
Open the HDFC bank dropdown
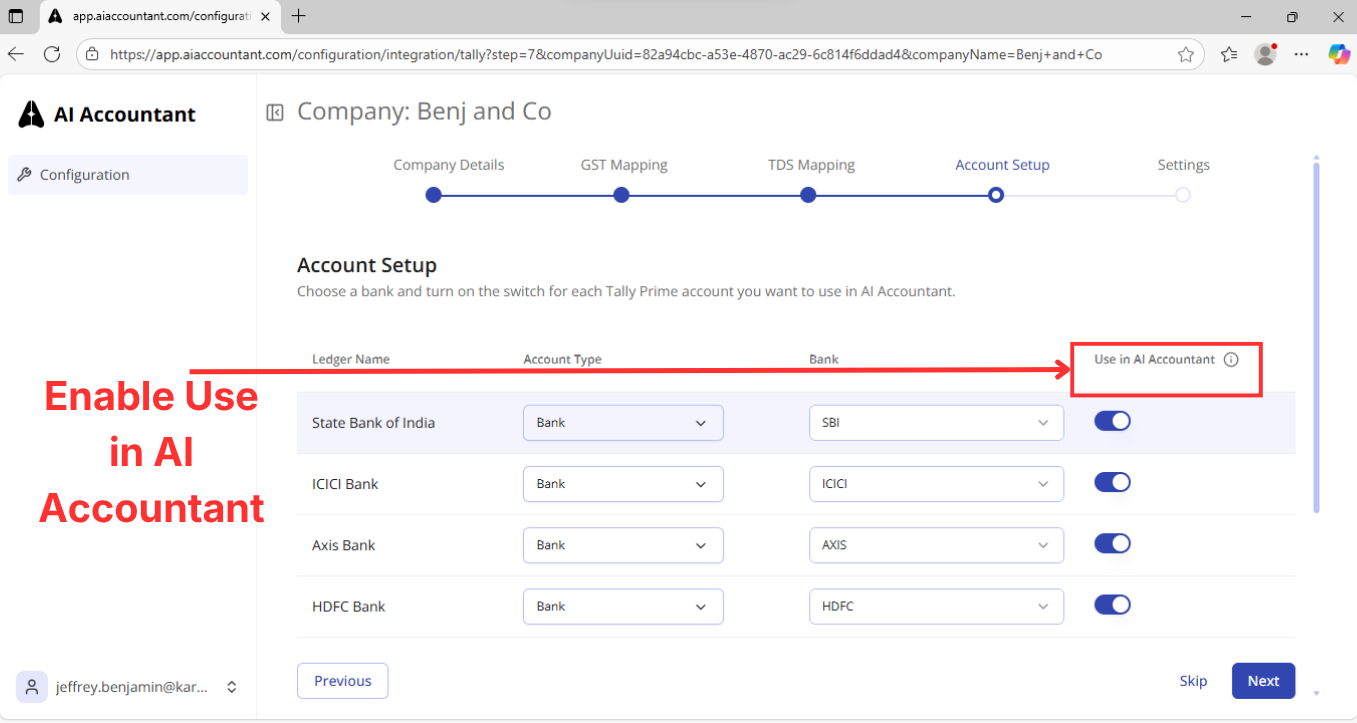coord(936,606)
